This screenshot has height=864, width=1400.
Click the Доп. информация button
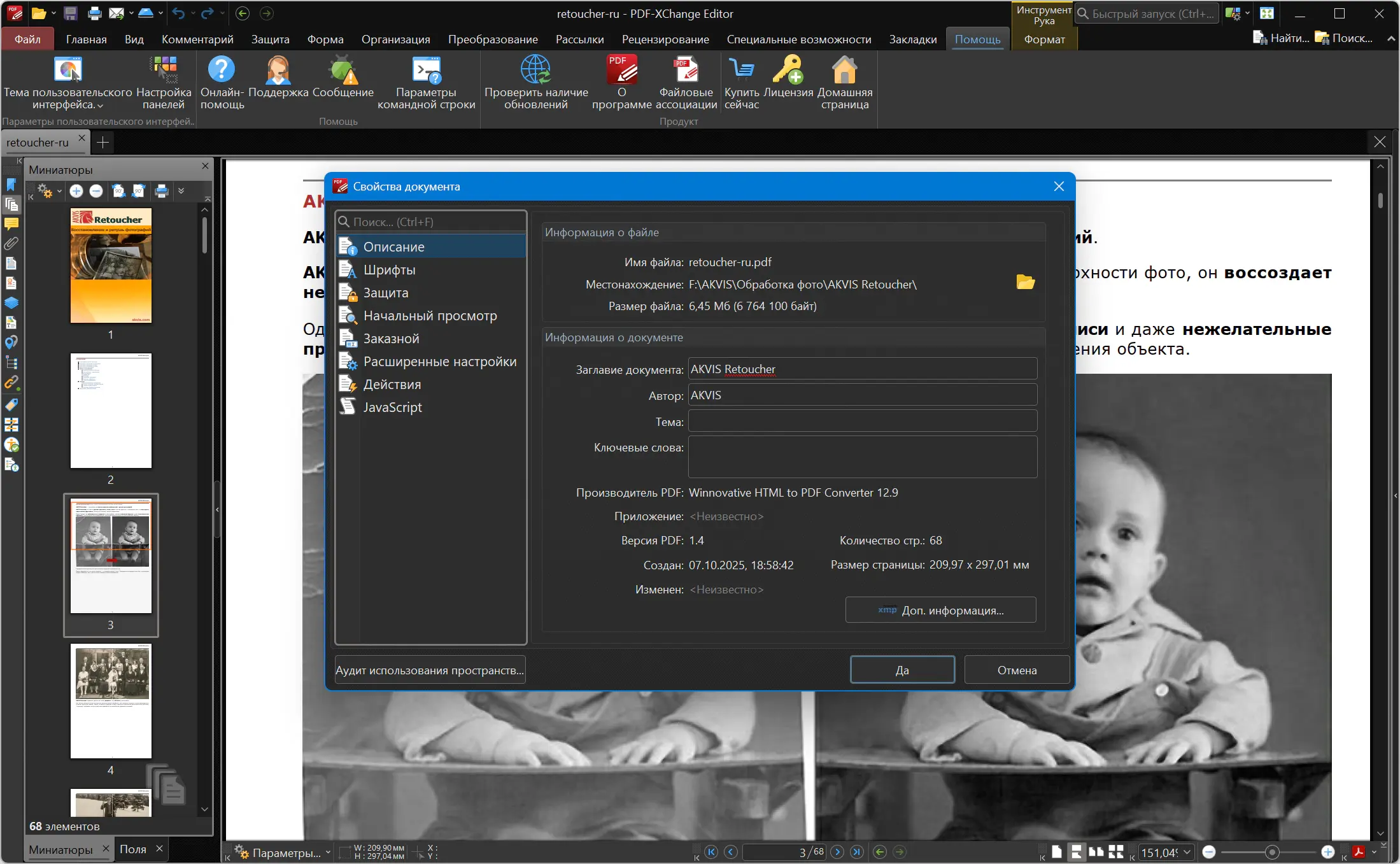940,610
